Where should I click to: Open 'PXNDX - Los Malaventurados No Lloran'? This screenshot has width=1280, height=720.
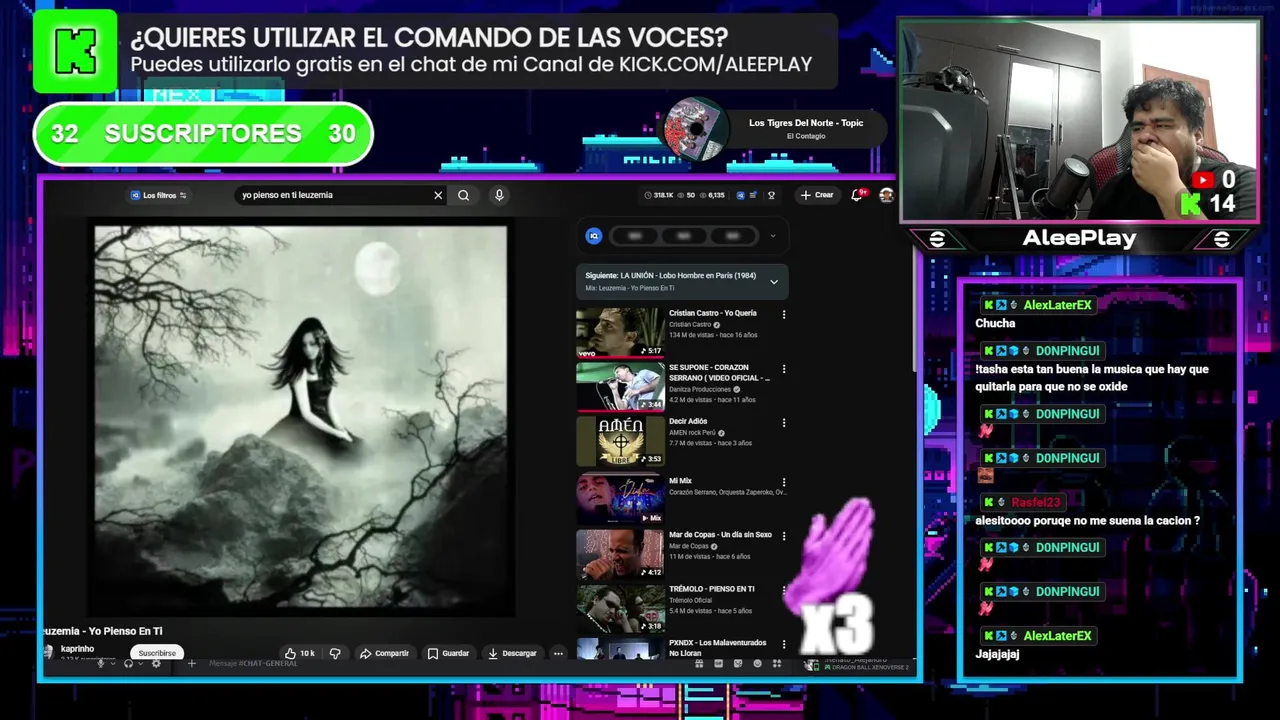619,648
